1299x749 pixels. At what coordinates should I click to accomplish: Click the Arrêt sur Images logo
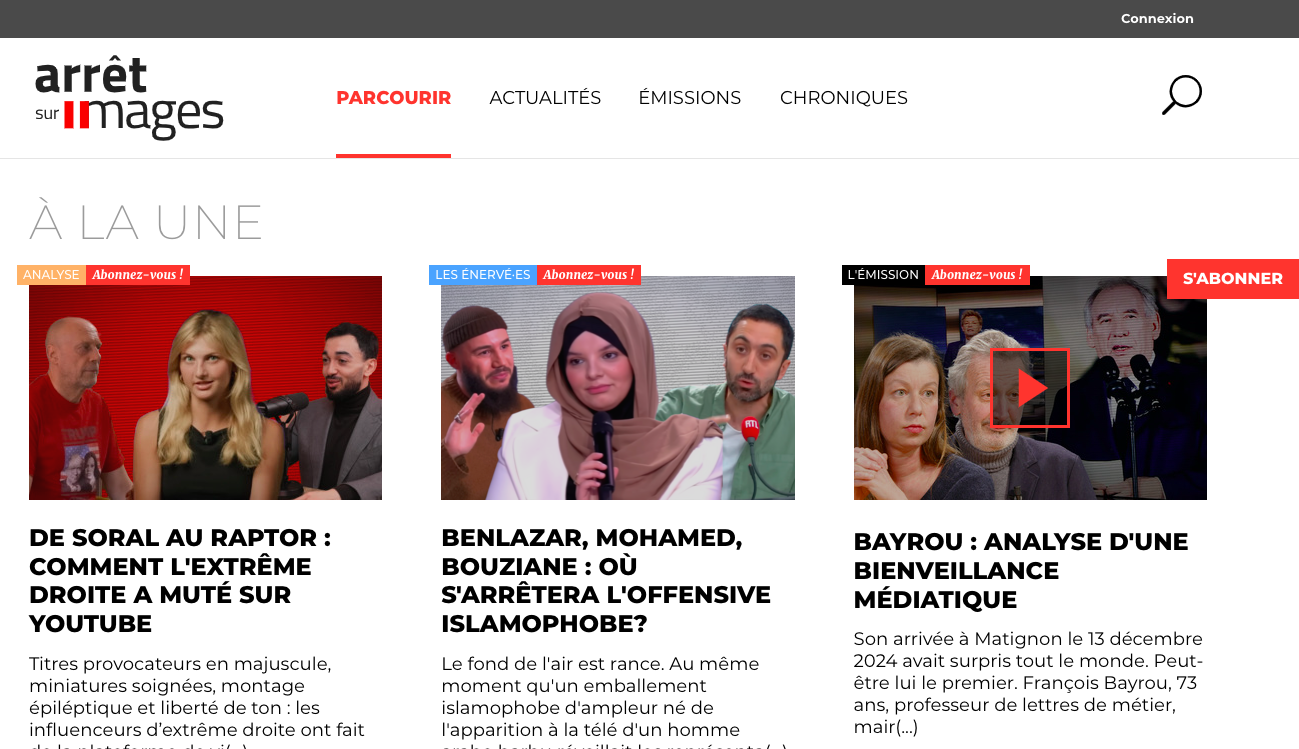point(129,98)
